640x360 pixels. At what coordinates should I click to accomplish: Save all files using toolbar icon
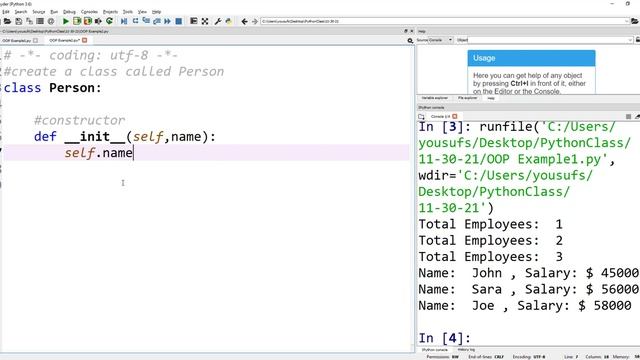coord(29,21)
